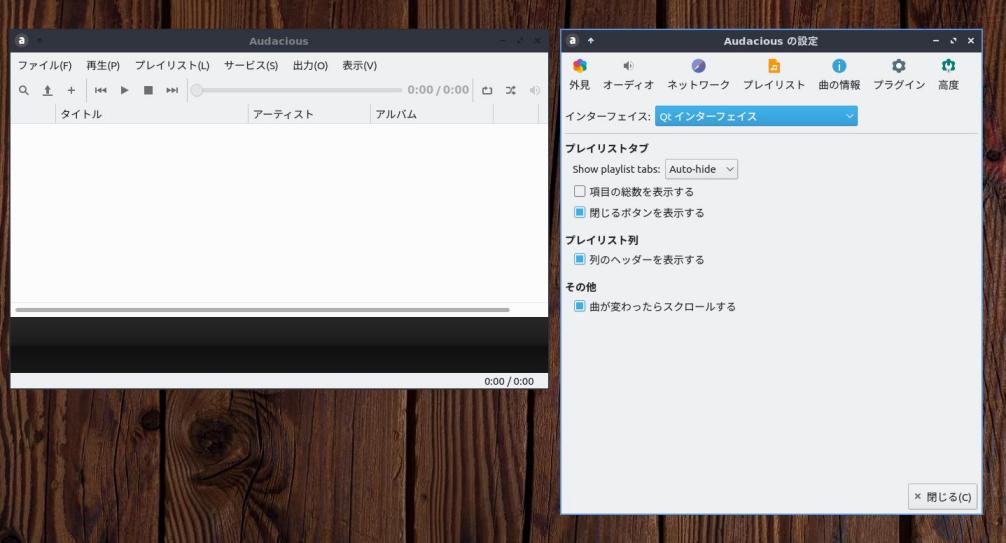Click the 閉じる(C) button in settings
The width and height of the screenshot is (1006, 543).
[x=942, y=497]
